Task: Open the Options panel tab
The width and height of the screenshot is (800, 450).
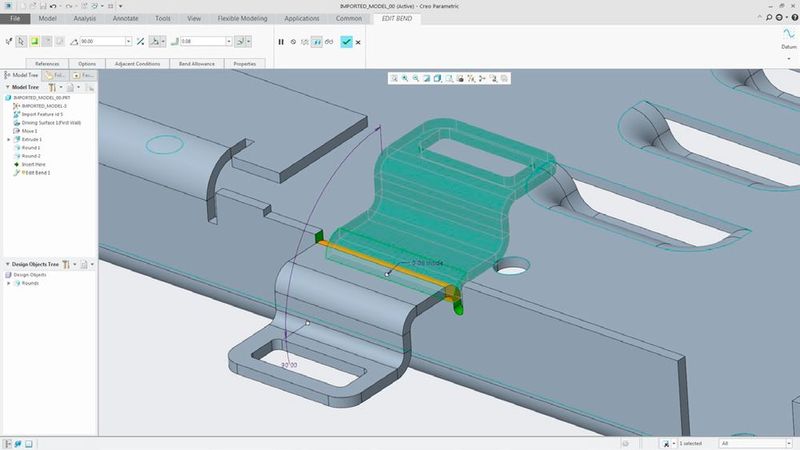Action: (x=87, y=64)
